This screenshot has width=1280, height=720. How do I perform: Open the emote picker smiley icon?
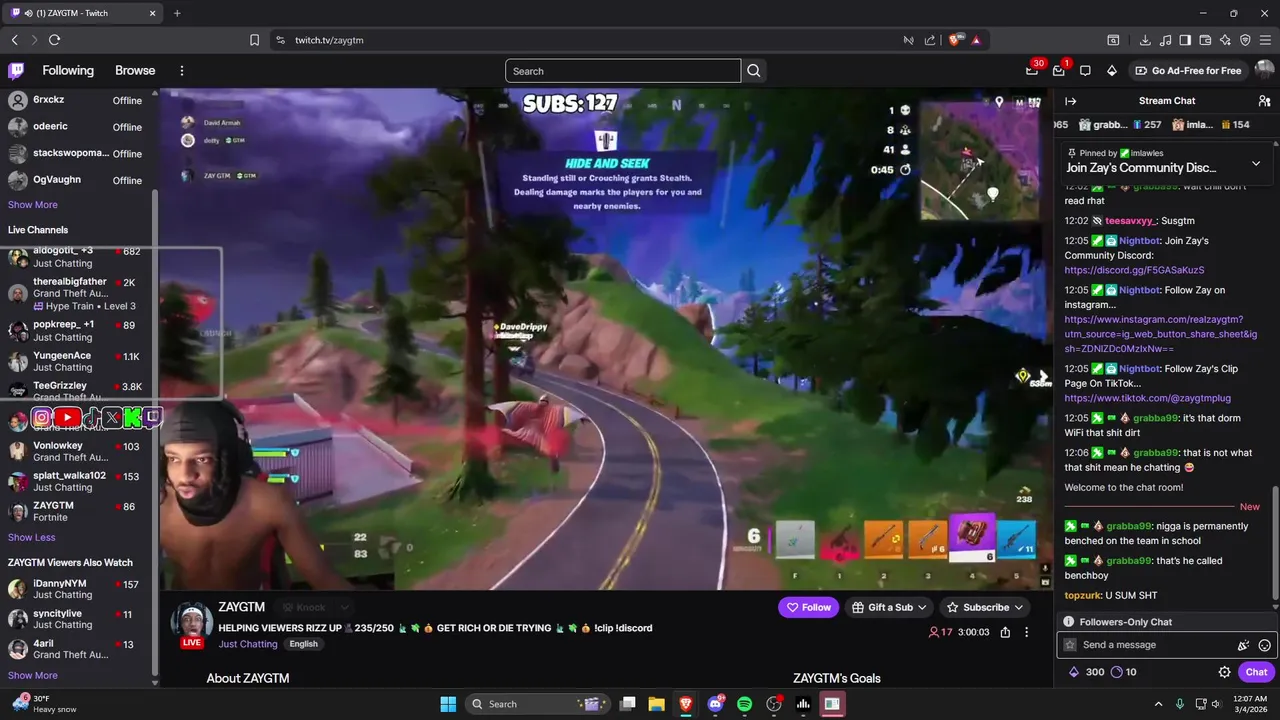[x=1264, y=645]
